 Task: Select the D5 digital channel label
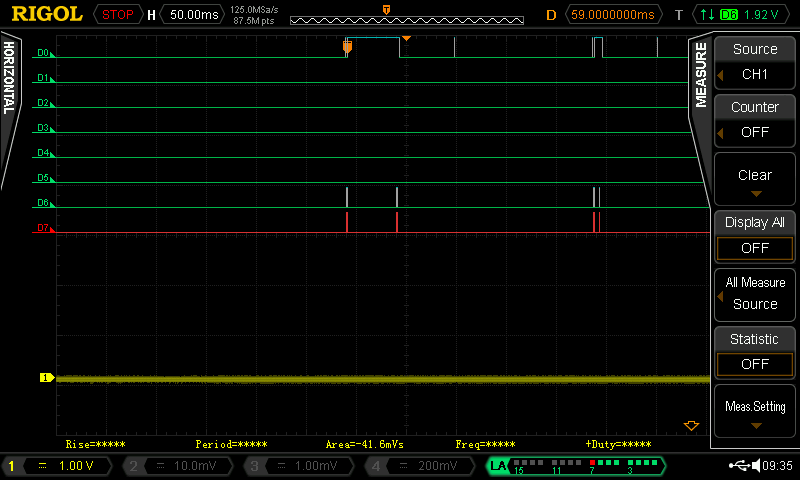(43, 178)
